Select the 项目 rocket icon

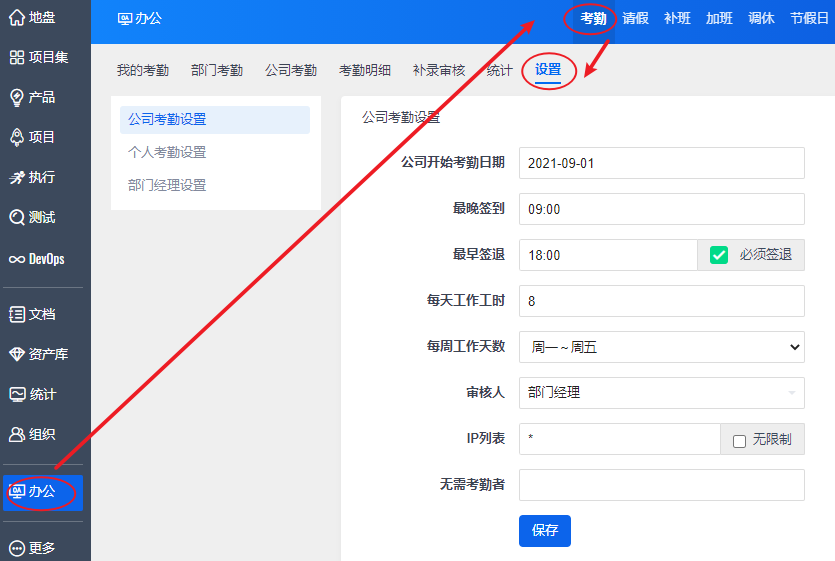[x=17, y=137]
